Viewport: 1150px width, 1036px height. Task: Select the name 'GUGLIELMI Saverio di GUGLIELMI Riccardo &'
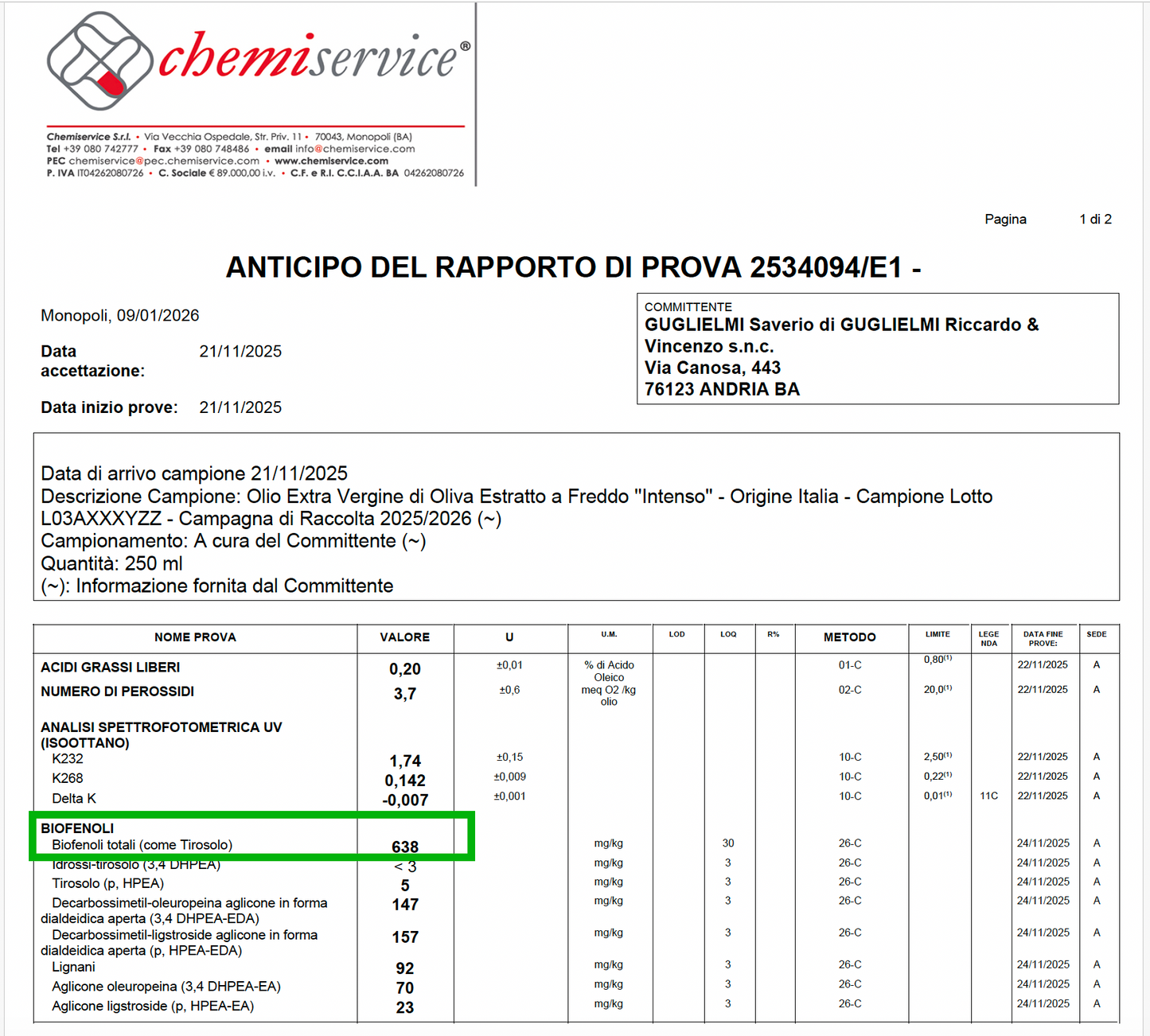[842, 325]
